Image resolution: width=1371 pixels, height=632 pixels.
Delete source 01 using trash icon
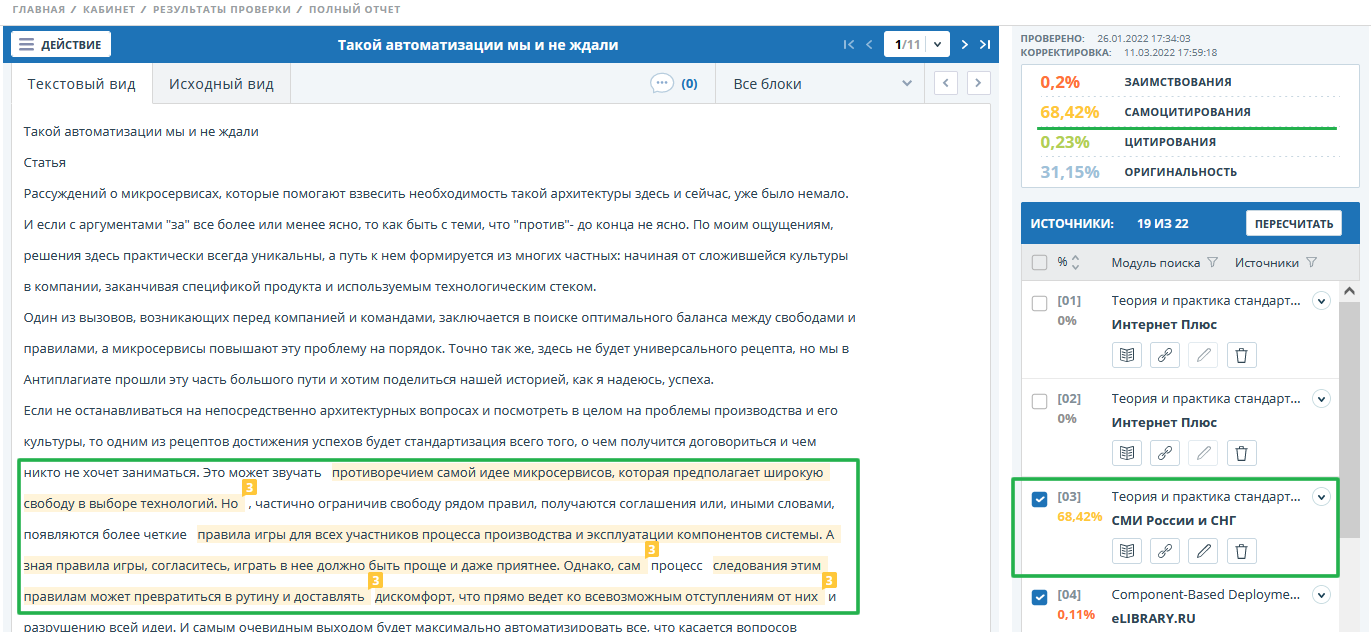(1241, 355)
